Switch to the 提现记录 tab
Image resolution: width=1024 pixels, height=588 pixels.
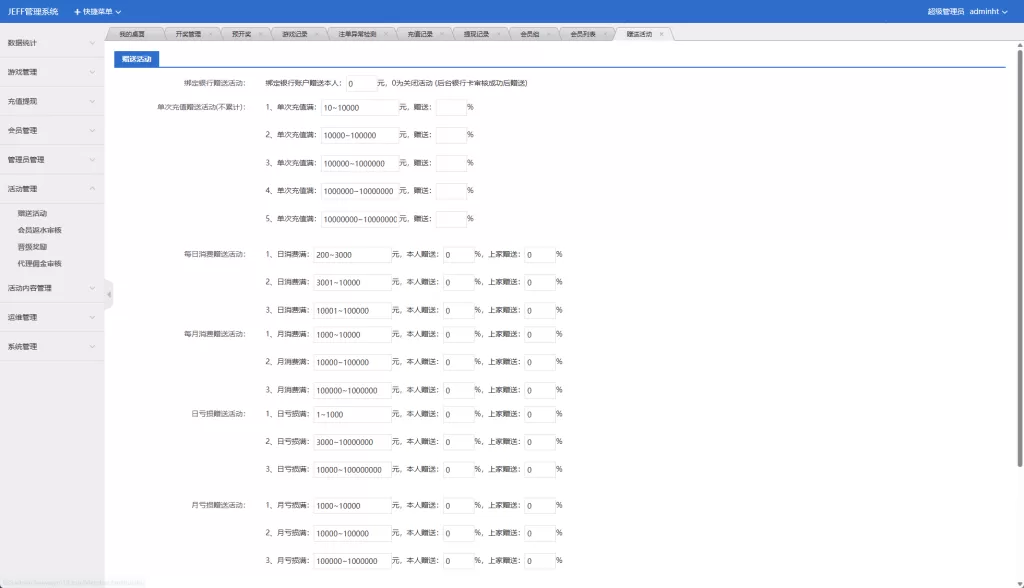pyautogui.click(x=476, y=34)
